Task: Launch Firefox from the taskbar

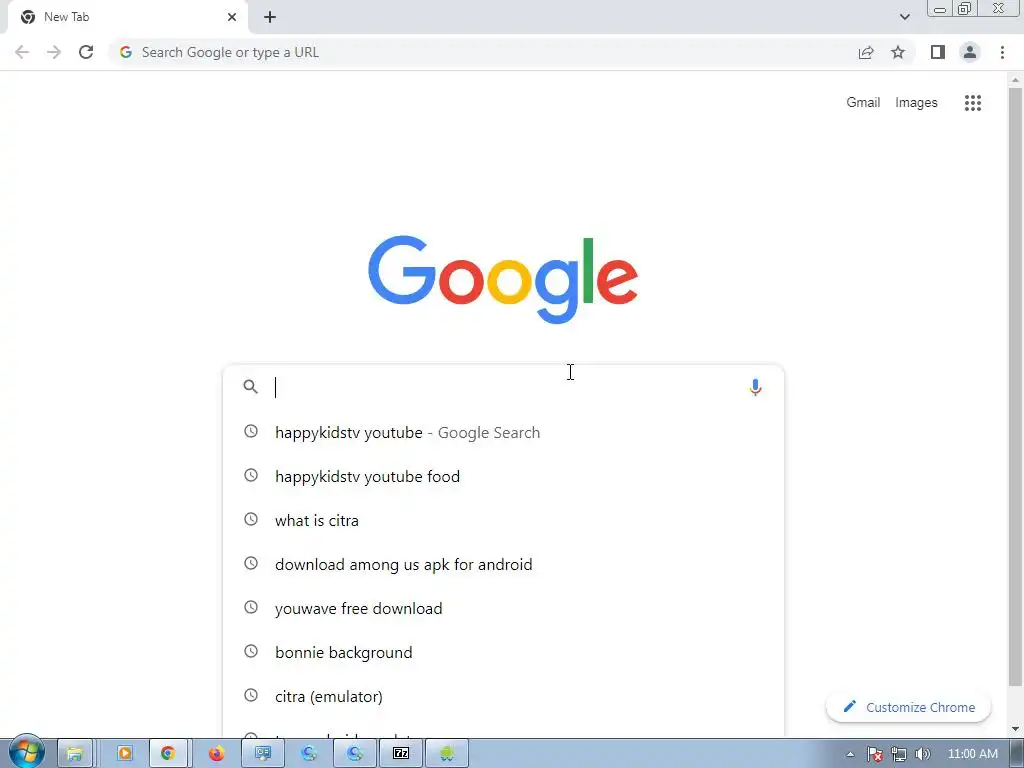Action: (216, 754)
